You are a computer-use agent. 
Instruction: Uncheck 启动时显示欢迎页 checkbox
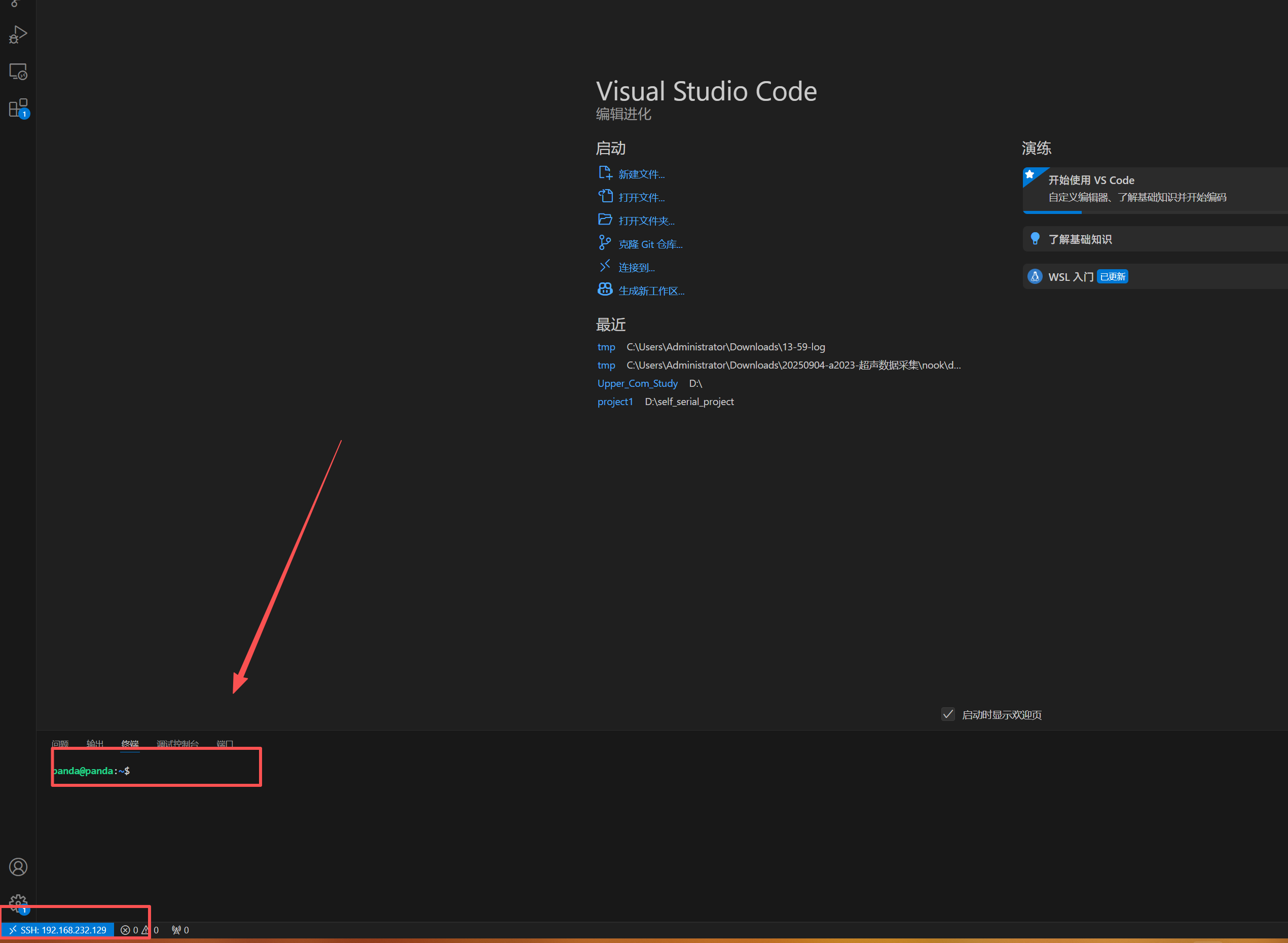coord(948,714)
